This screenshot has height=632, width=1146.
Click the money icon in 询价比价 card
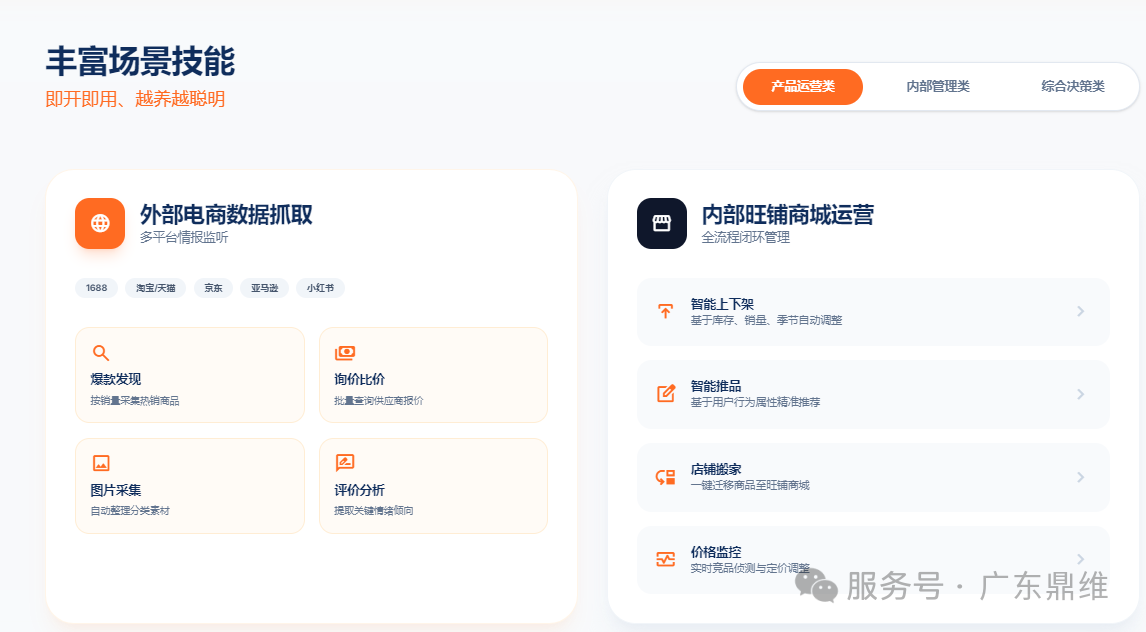pos(345,353)
